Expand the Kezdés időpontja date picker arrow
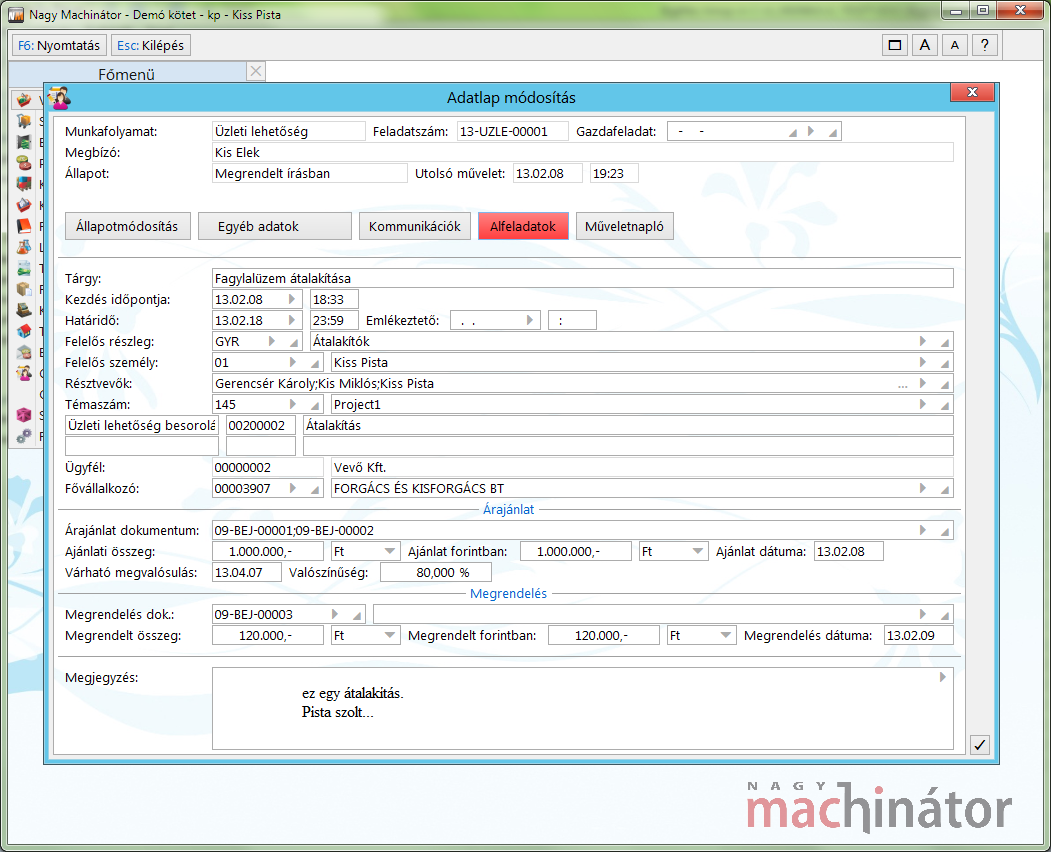This screenshot has width=1051, height=852. pyautogui.click(x=292, y=299)
